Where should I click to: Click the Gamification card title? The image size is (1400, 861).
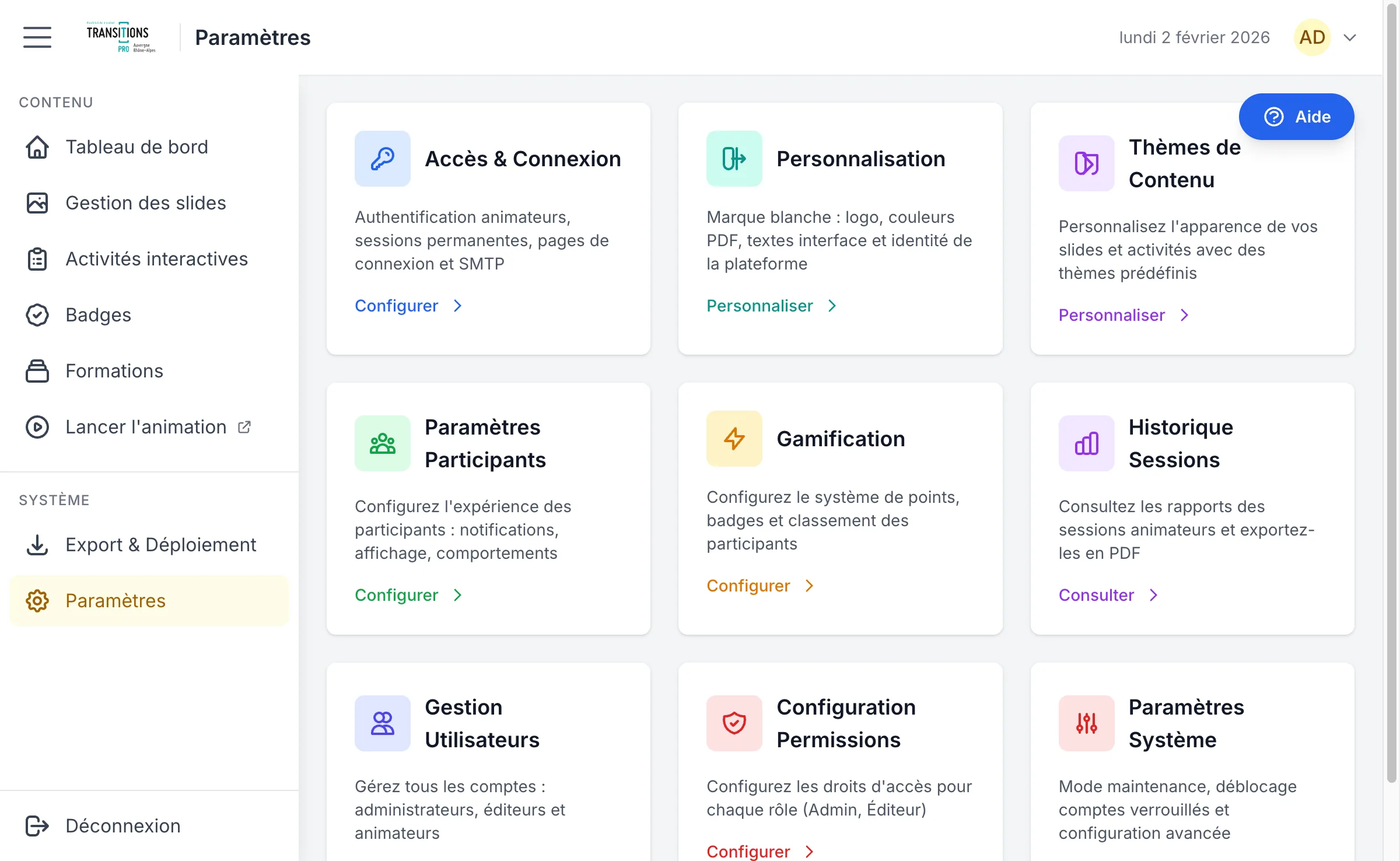841,439
